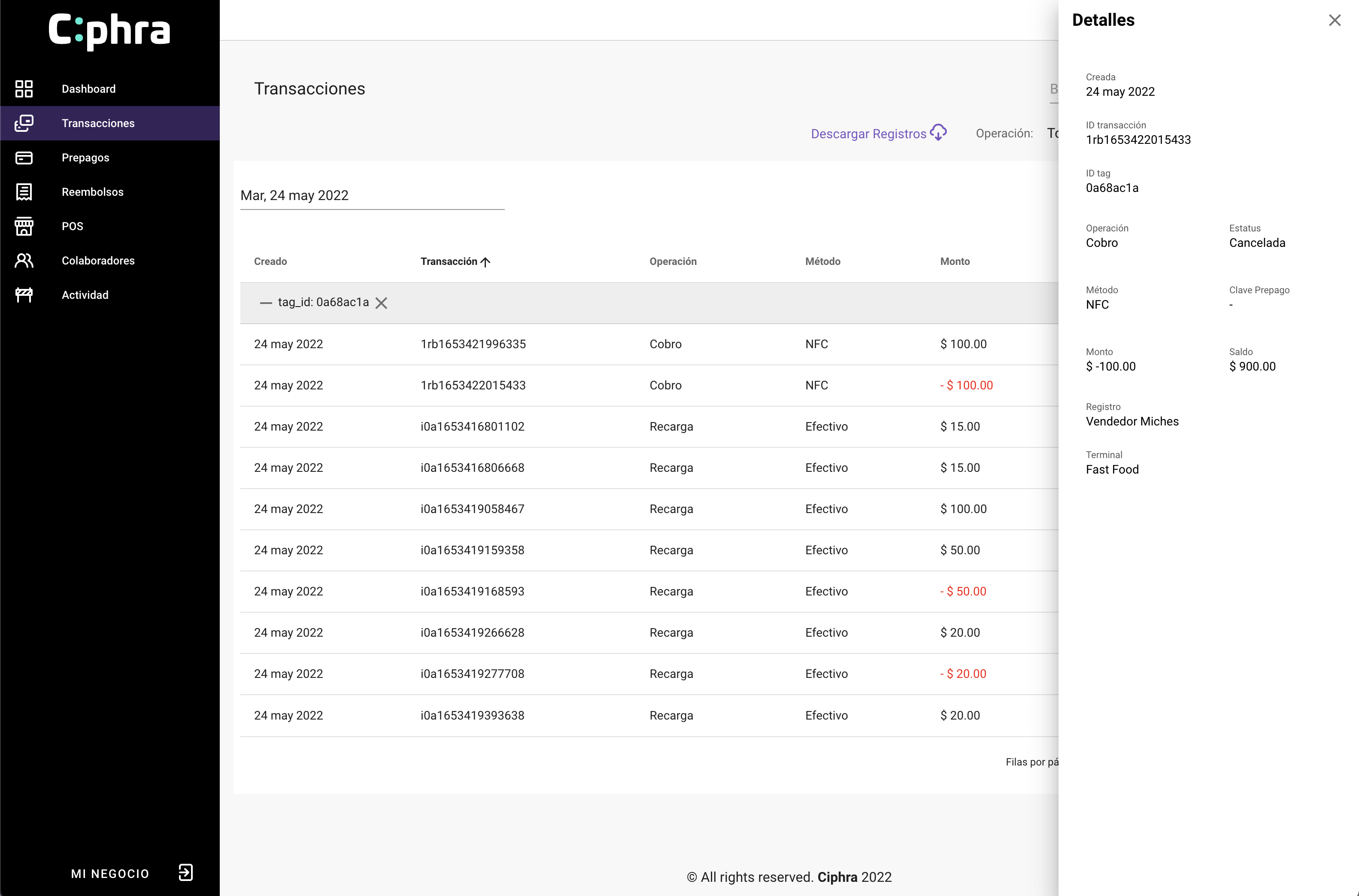
Task: Click the POS storefront icon
Action: coord(24,226)
